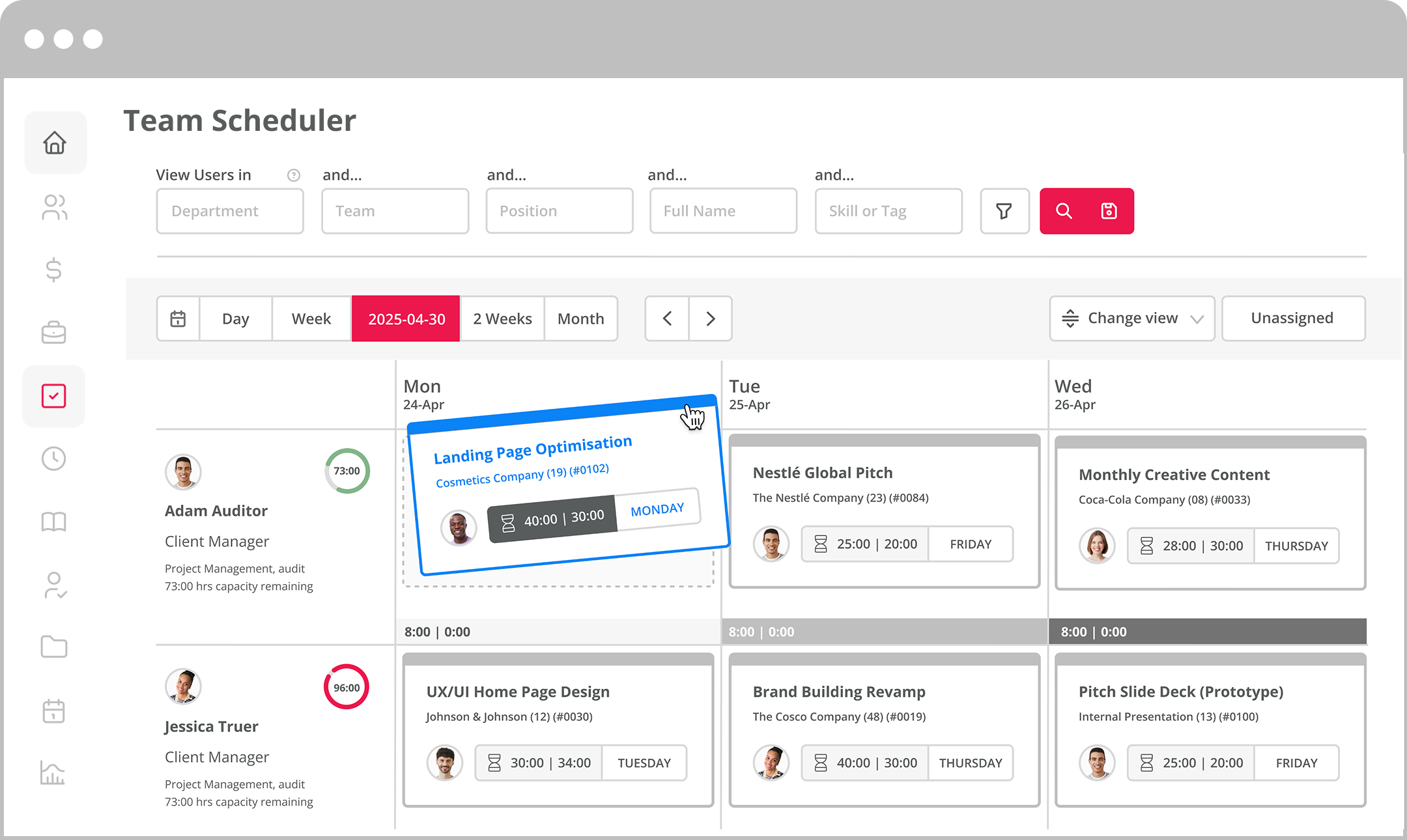Click the Unassigned button
Screen dimensions: 1407x840
point(1292,318)
